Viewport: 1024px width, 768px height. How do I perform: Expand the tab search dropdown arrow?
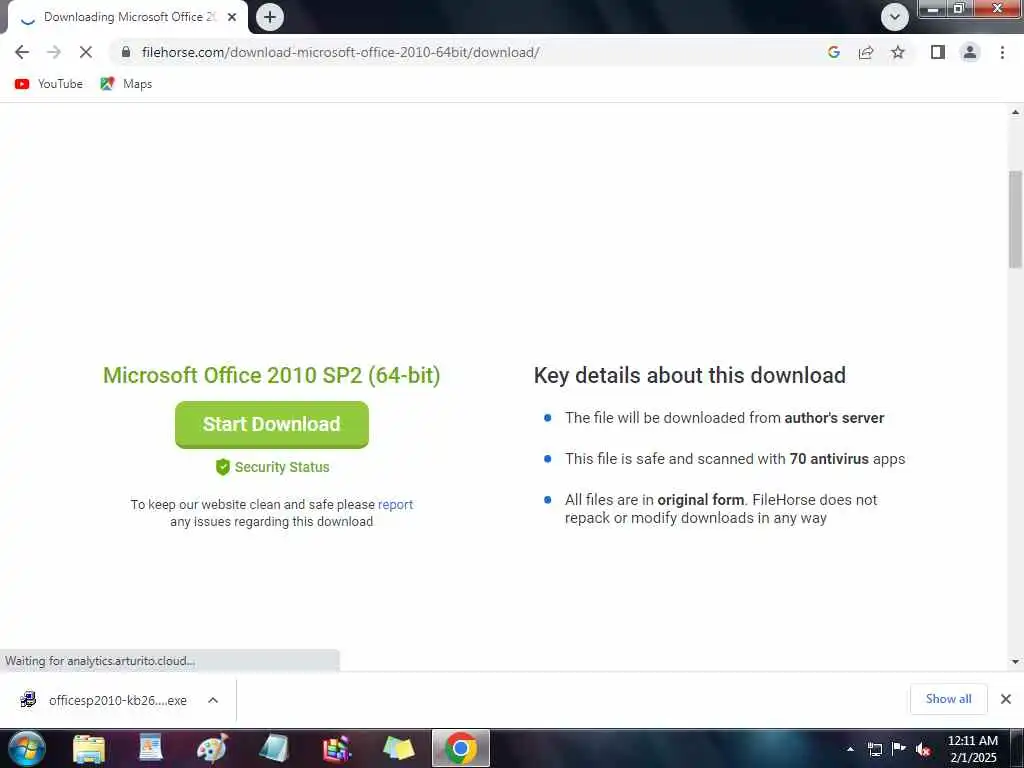pos(895,17)
